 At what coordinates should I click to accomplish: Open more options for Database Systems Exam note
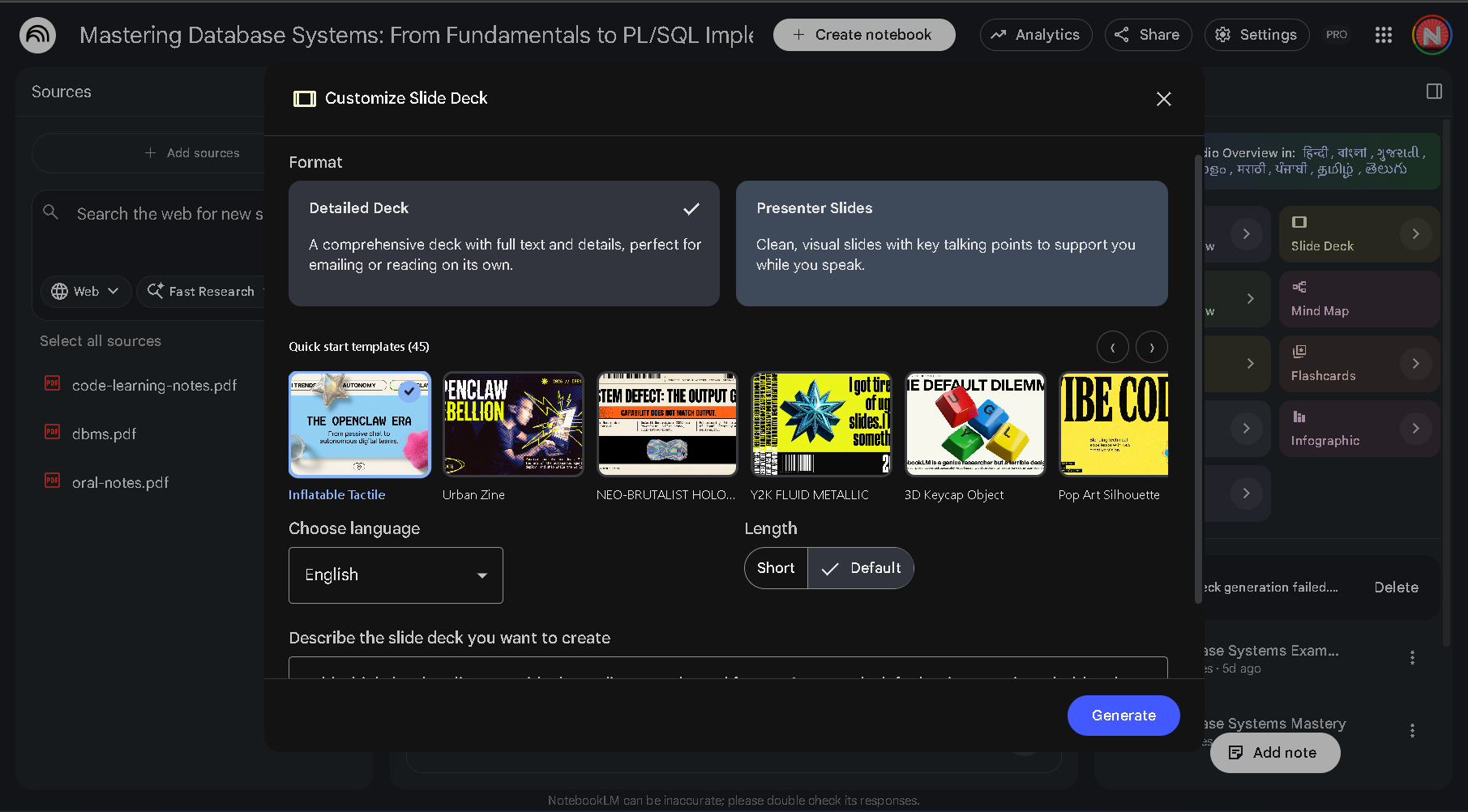1412,658
